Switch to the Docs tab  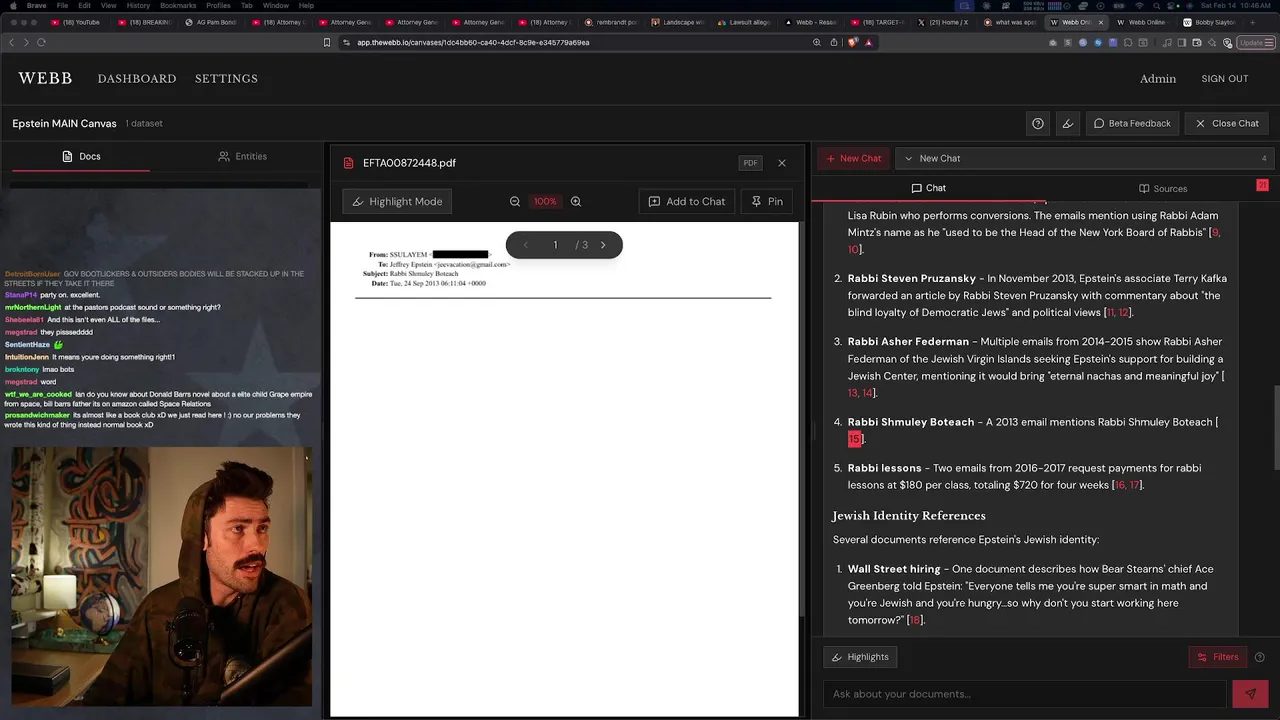click(x=81, y=156)
